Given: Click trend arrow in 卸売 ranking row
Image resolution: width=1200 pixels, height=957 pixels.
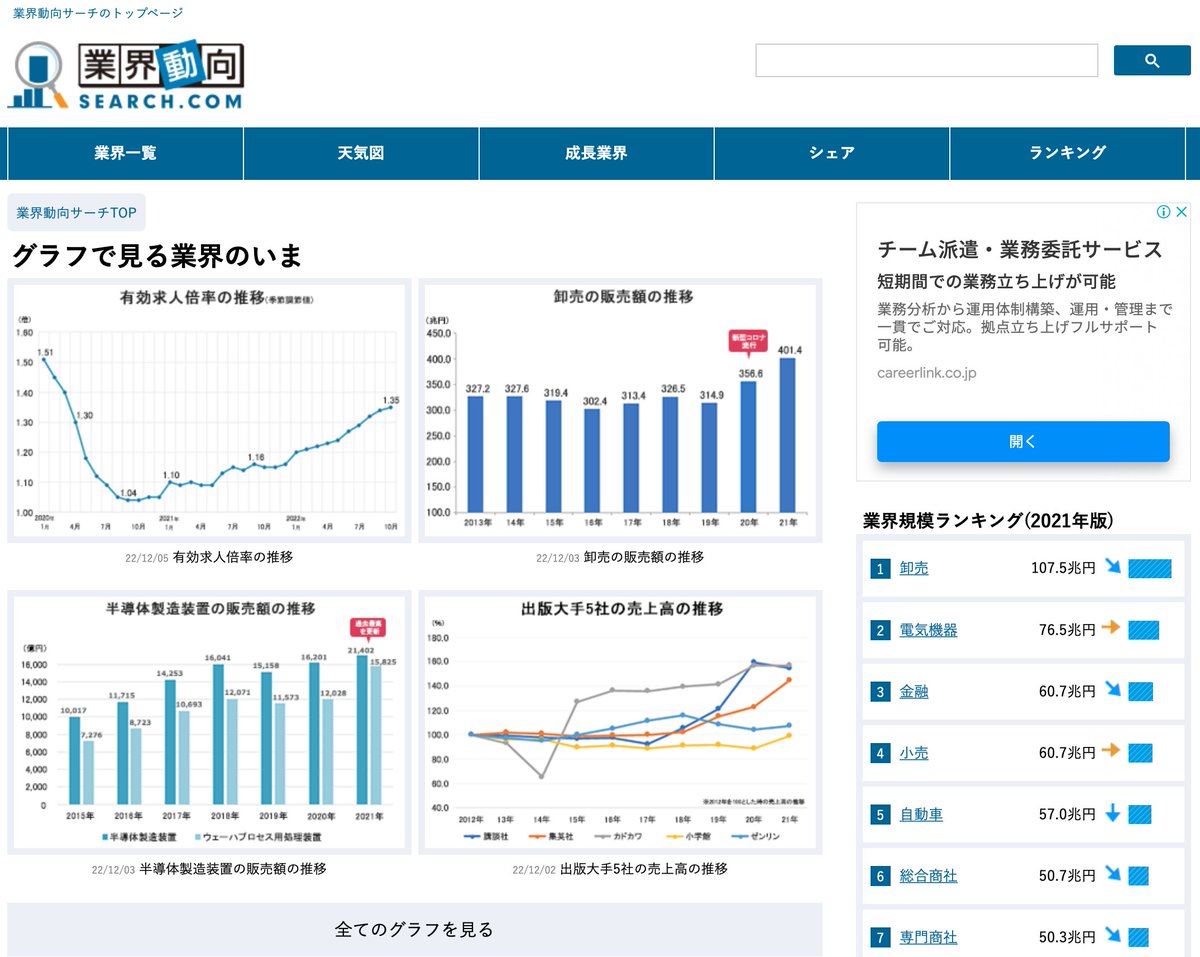Looking at the screenshot, I should click(1113, 567).
